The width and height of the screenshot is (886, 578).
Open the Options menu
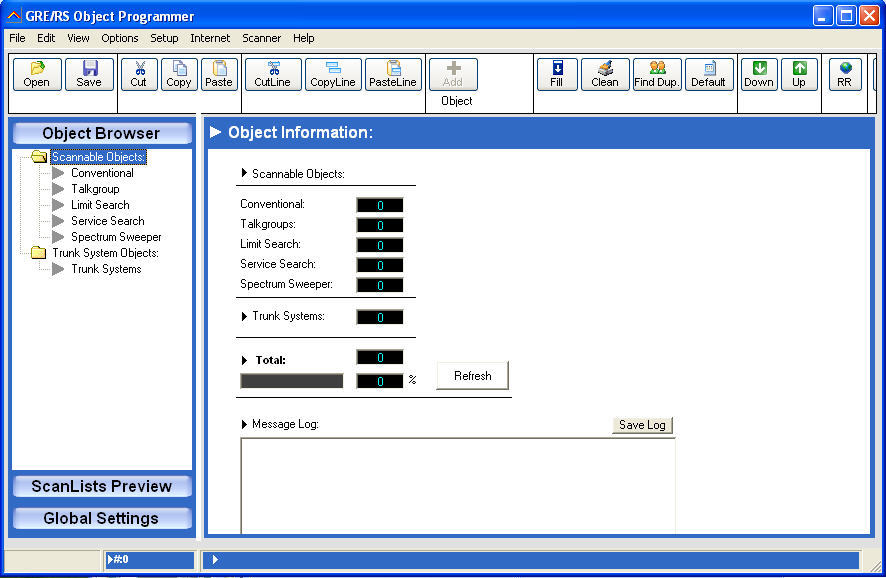coord(120,38)
